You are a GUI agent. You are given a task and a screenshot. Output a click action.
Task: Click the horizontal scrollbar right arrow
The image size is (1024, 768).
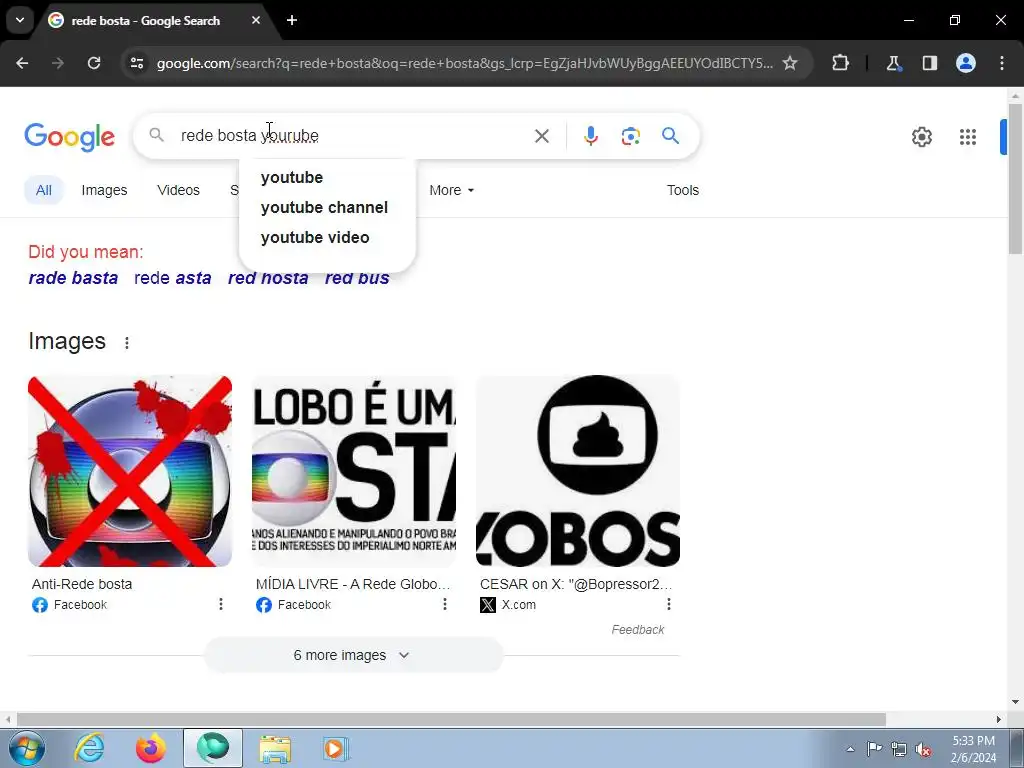tap(999, 719)
